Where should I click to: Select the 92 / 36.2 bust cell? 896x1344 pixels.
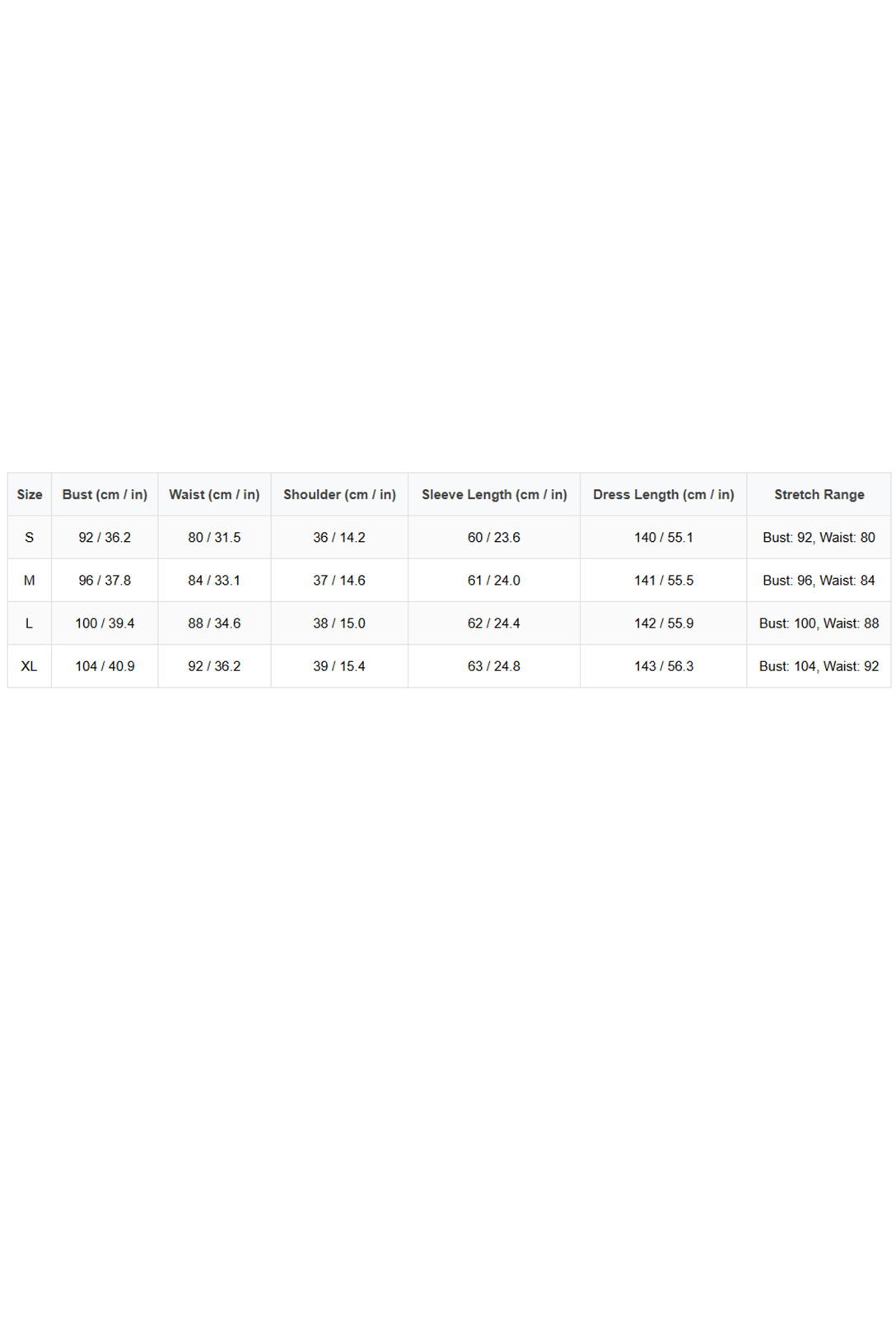[105, 537]
